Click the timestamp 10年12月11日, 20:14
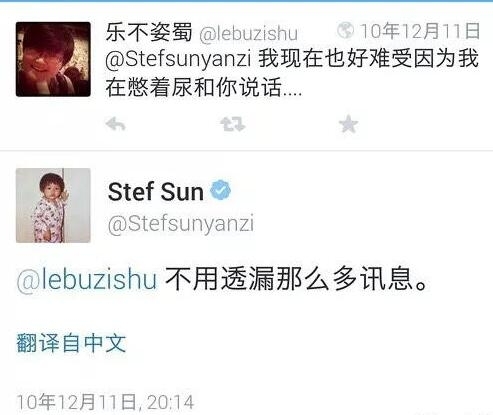The image size is (493, 415). pos(105,402)
